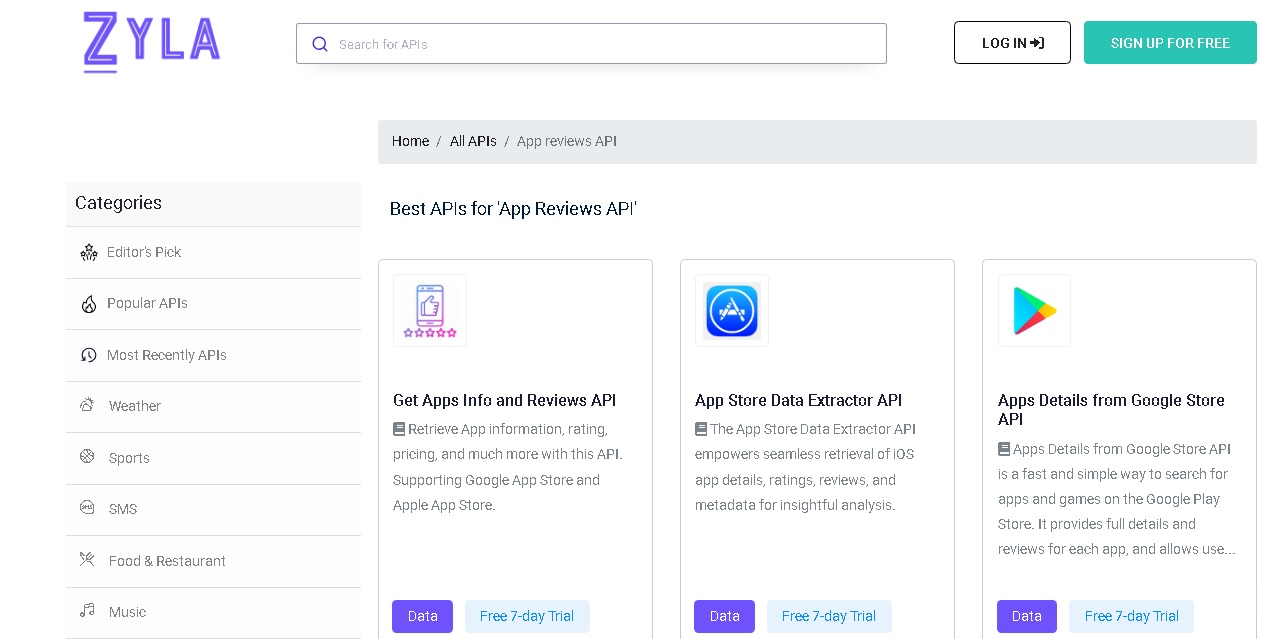Click the Sports ball icon

87,457
